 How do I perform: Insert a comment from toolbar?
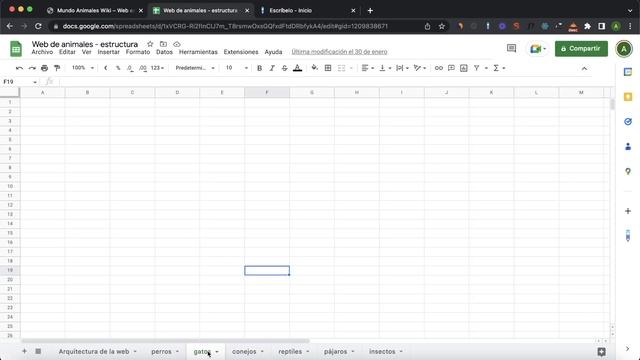[451, 68]
